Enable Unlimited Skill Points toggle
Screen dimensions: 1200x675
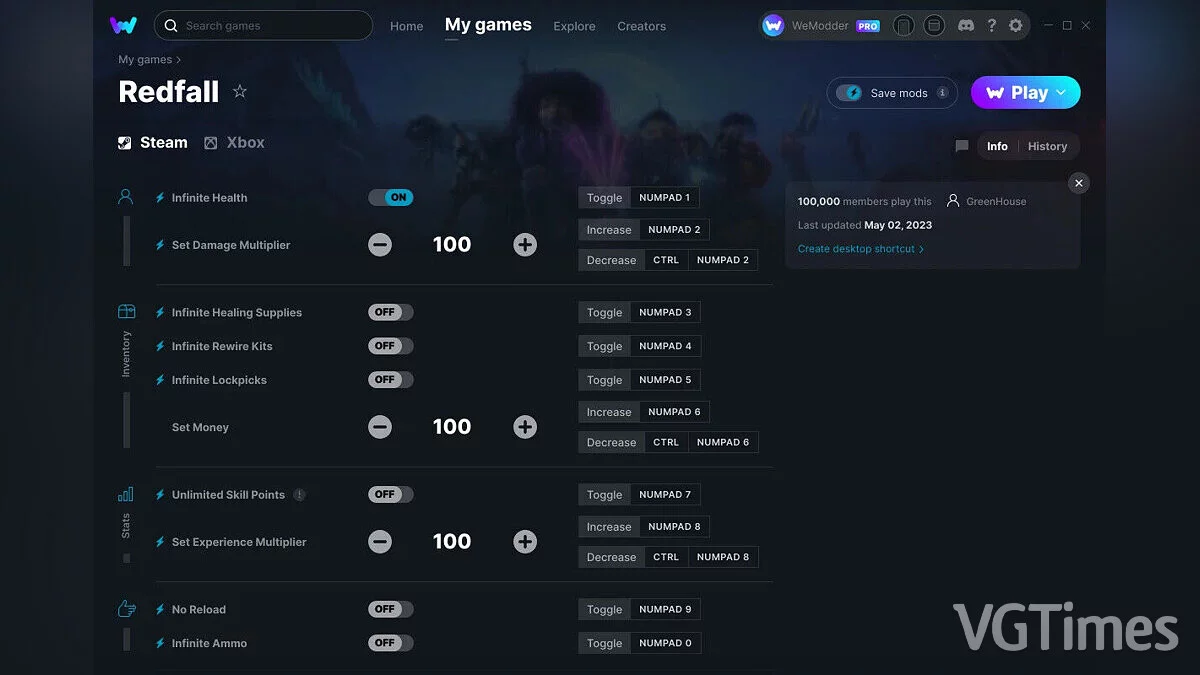(x=391, y=494)
